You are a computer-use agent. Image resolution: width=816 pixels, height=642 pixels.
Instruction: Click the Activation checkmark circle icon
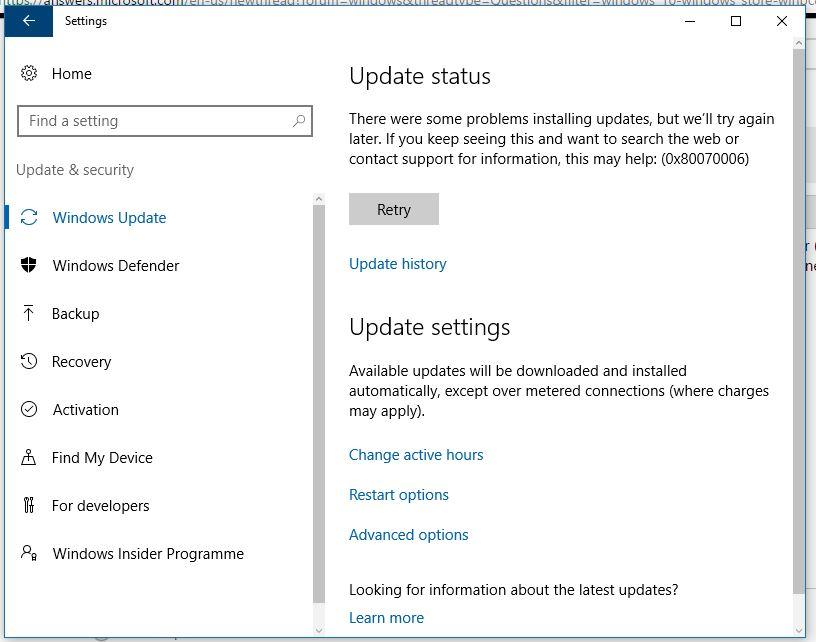(29, 410)
